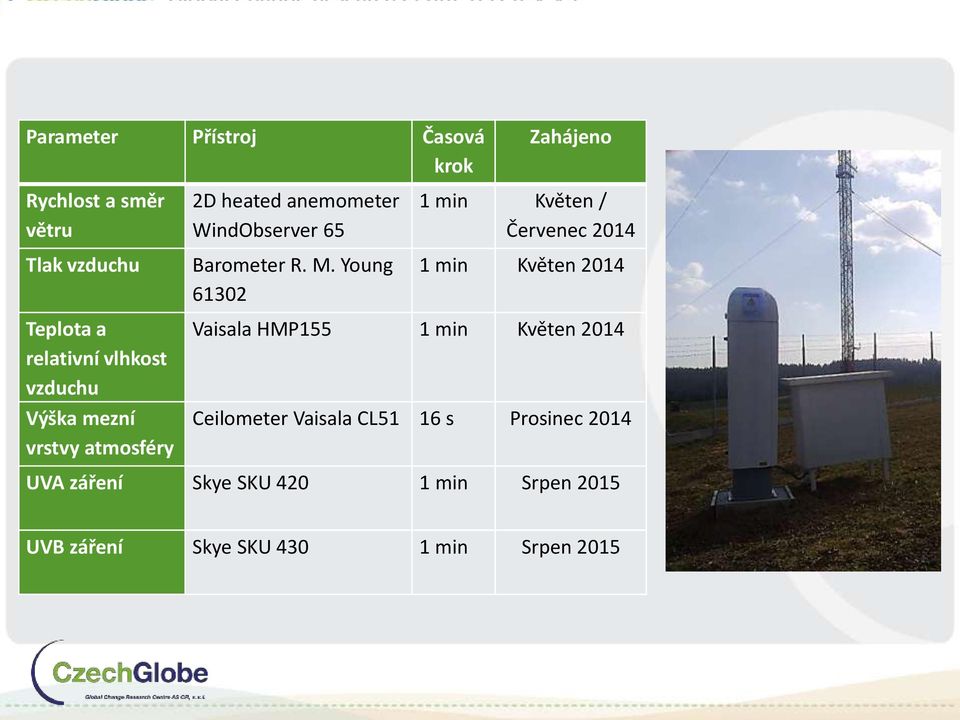Viewport: 960px width, 720px height.
Task: Click 'Barometer R. M. Young 61302' cell
Action: [298, 280]
